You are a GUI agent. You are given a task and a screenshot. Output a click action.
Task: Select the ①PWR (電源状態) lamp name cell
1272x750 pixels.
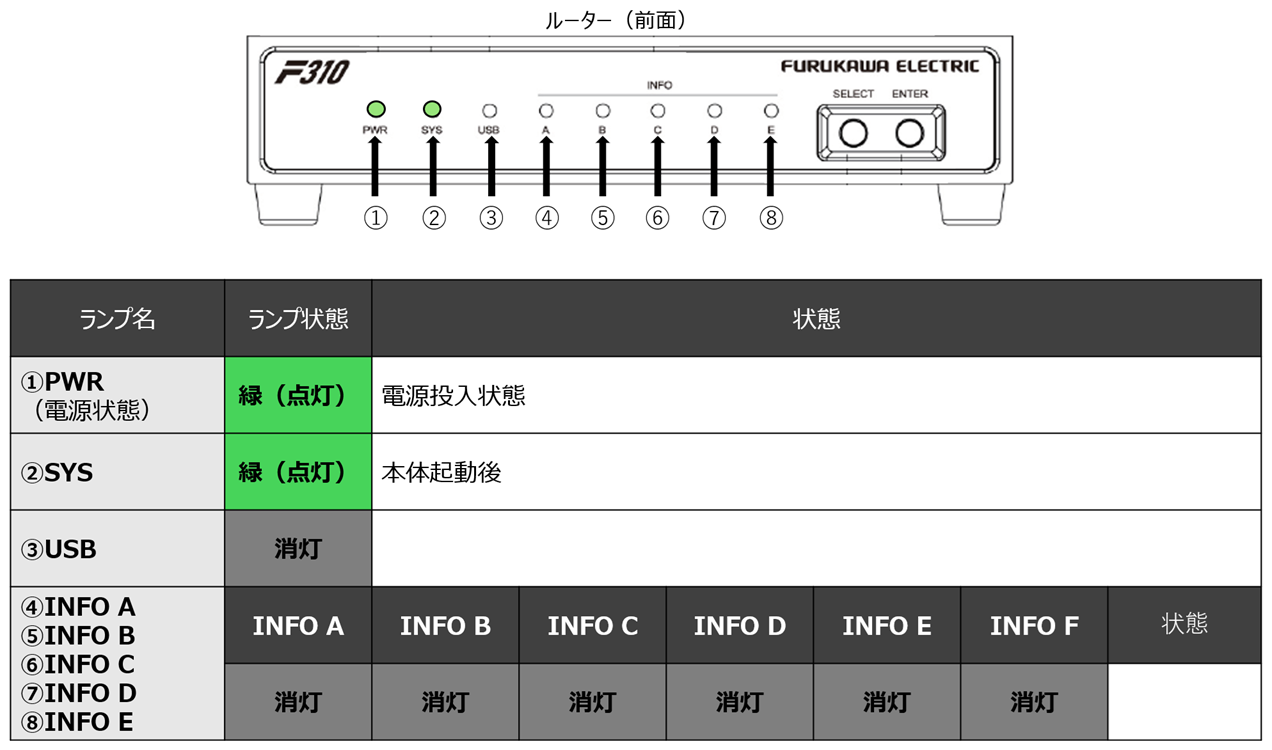pyautogui.click(x=118, y=395)
